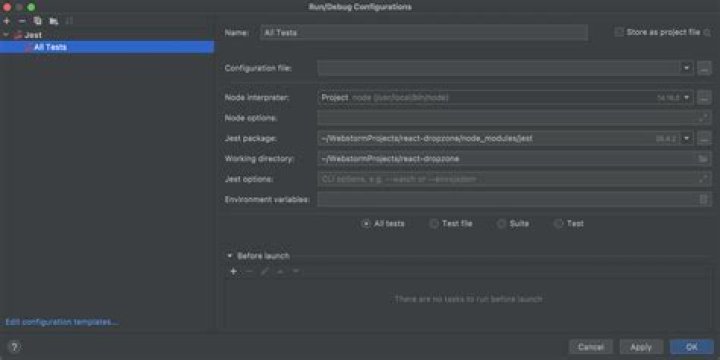
Task: Enable Store as project file checkbox
Action: tap(619, 32)
